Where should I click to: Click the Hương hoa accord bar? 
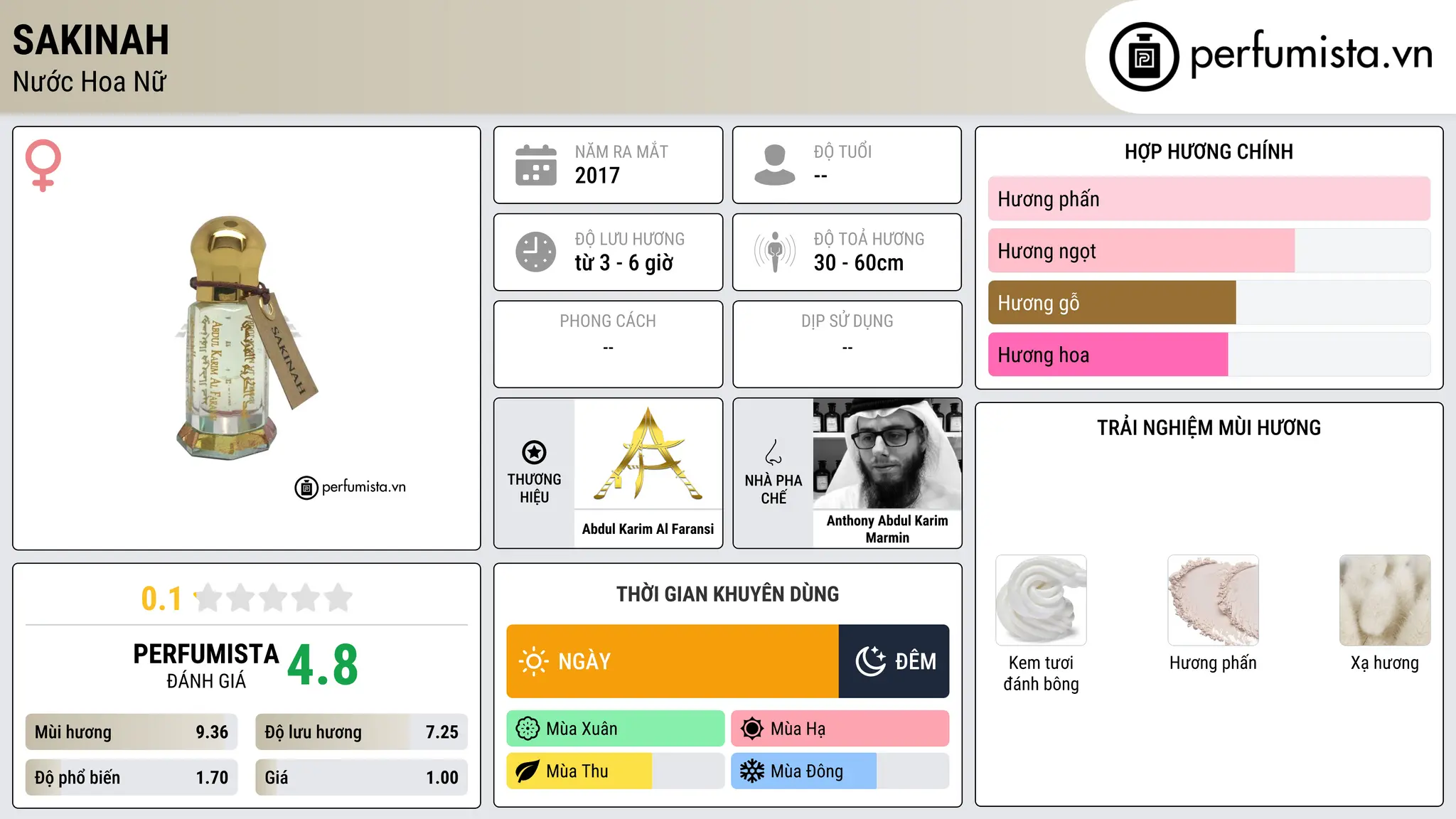click(1209, 355)
